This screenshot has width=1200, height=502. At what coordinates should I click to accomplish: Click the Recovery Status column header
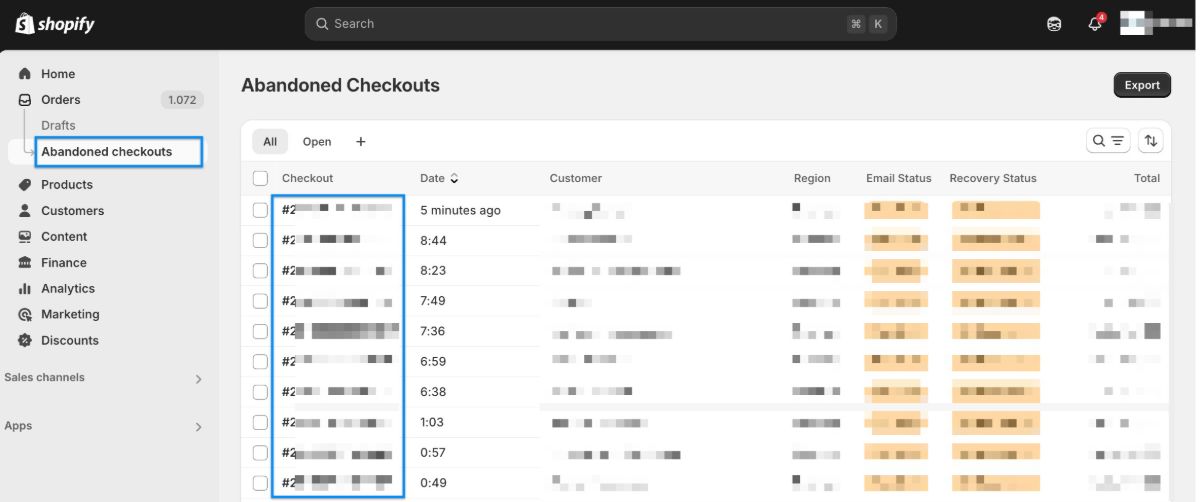pyautogui.click(x=993, y=178)
